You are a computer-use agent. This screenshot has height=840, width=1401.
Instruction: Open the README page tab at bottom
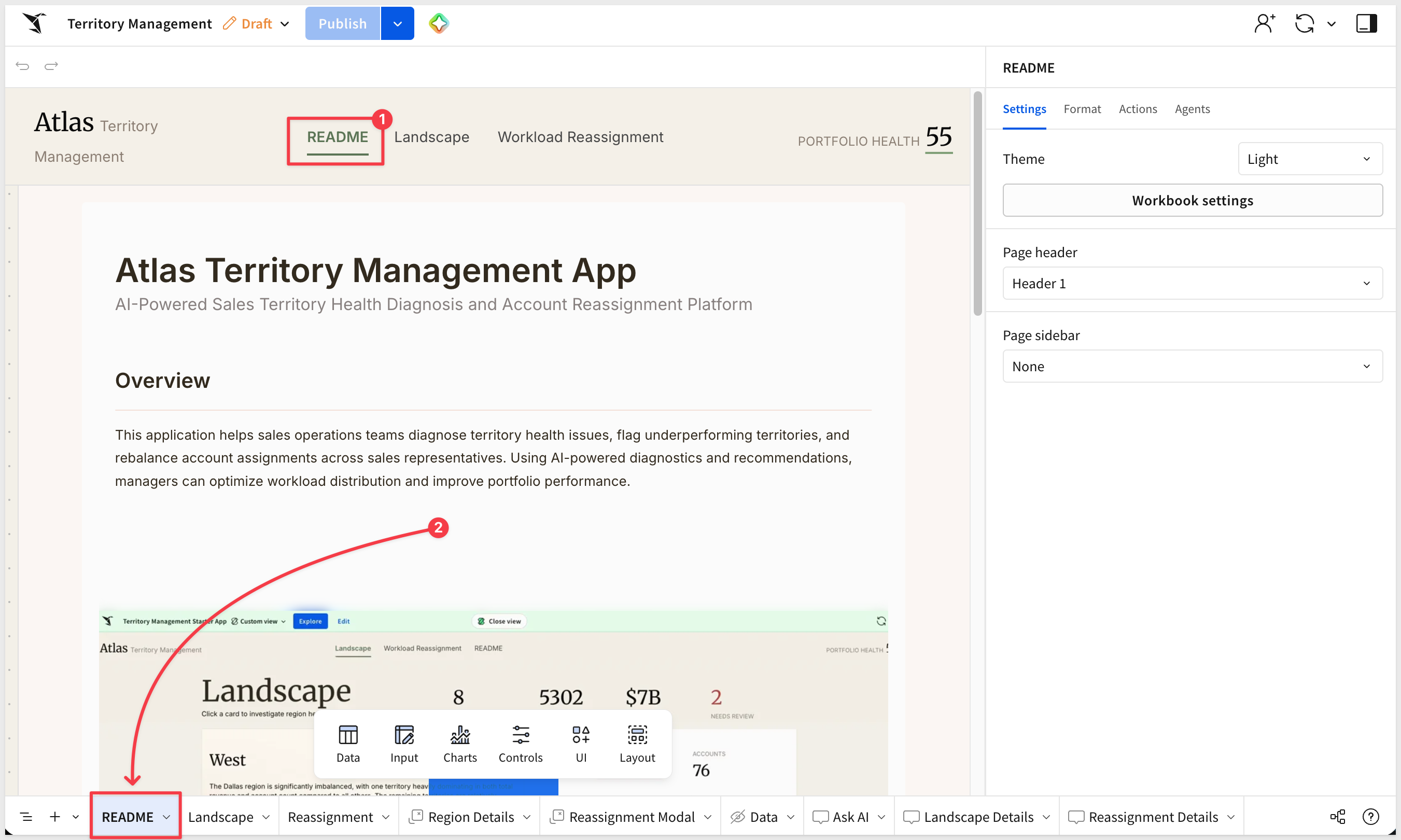(128, 817)
